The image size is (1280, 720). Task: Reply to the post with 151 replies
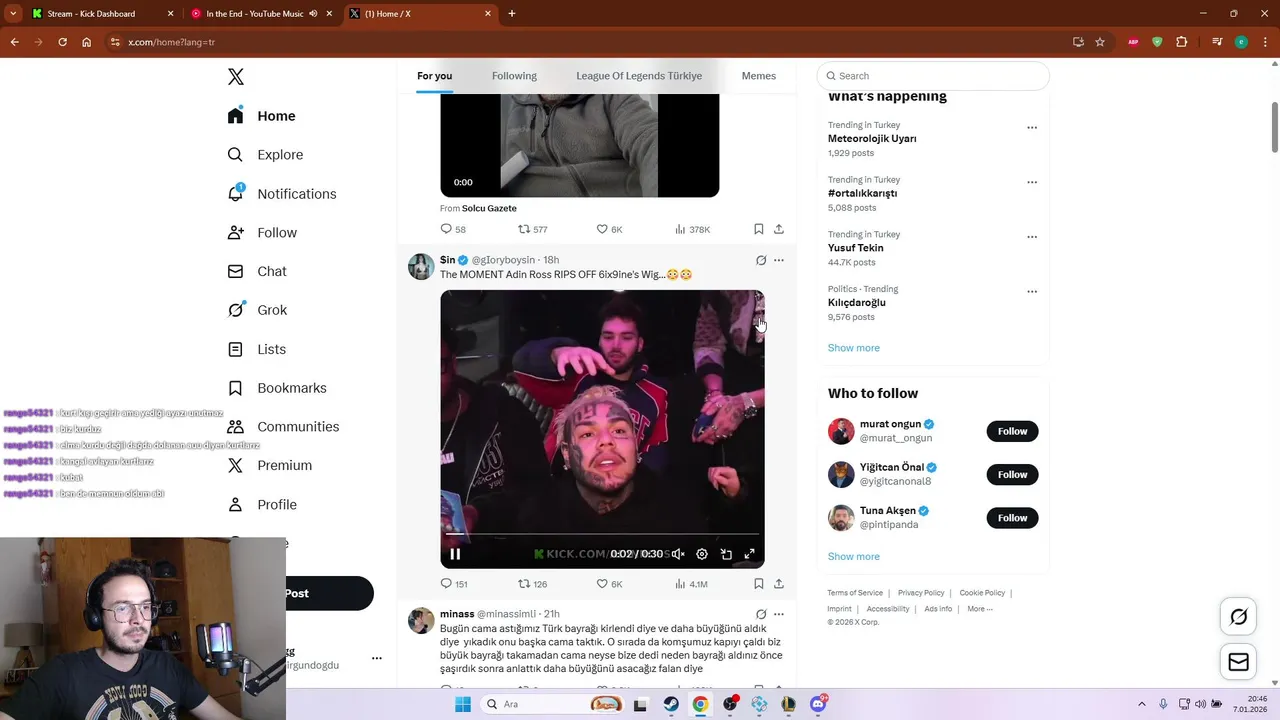(454, 584)
